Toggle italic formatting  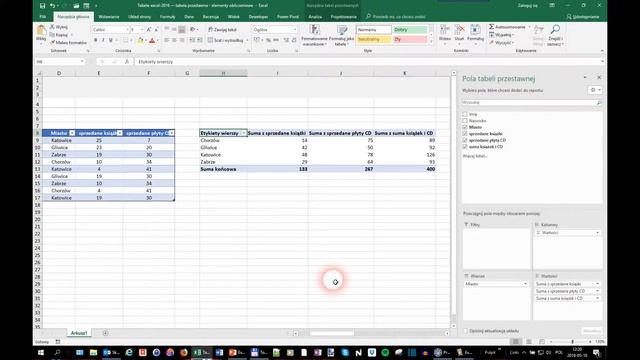103,40
